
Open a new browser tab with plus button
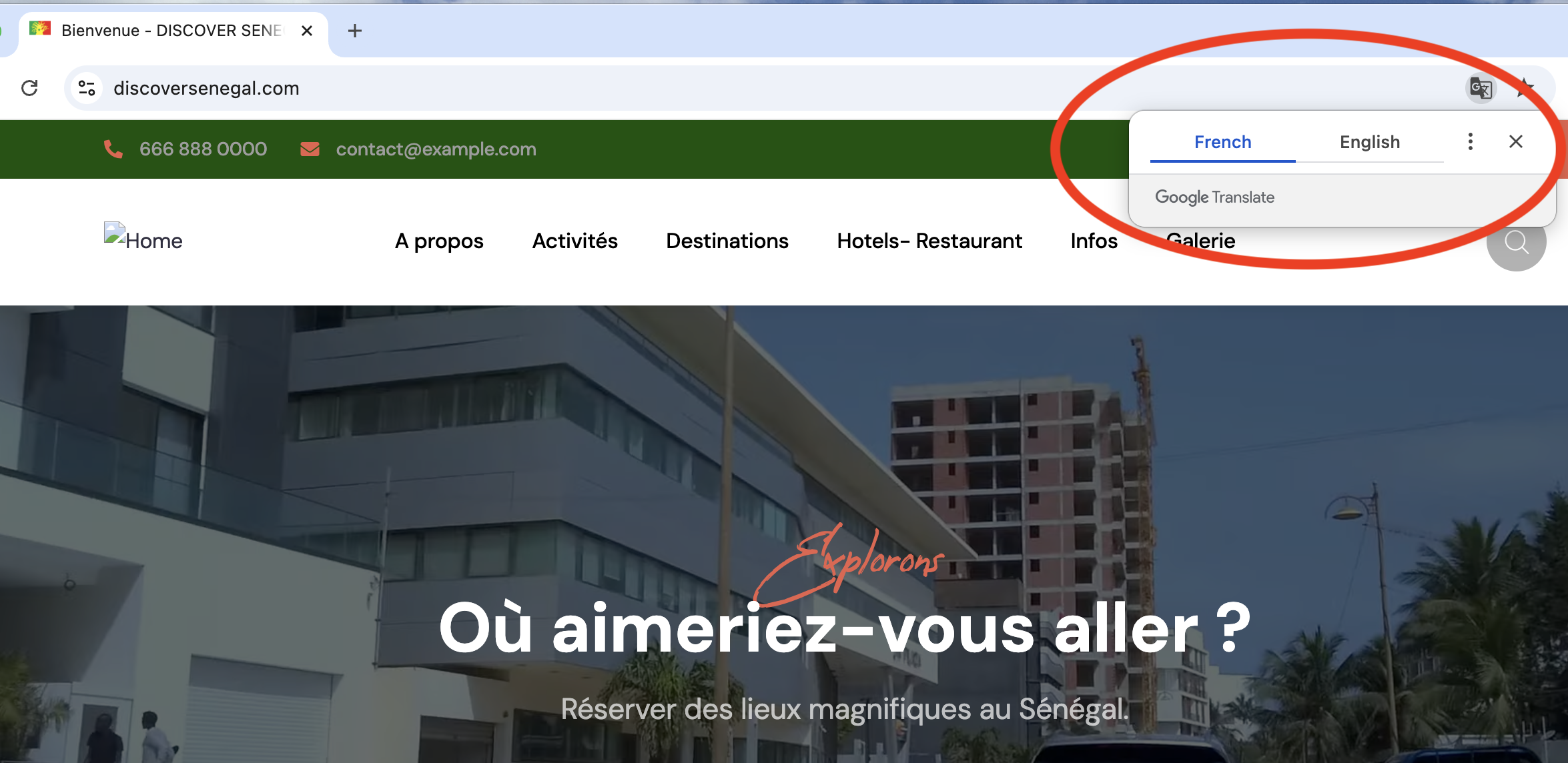[x=355, y=31]
